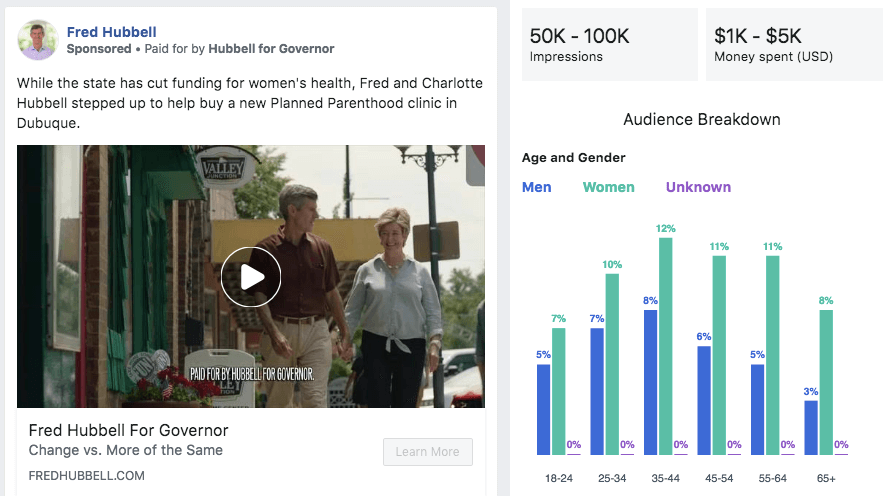The image size is (889, 496).
Task: Click Fred Hubbell's profile picture
Action: point(37,40)
